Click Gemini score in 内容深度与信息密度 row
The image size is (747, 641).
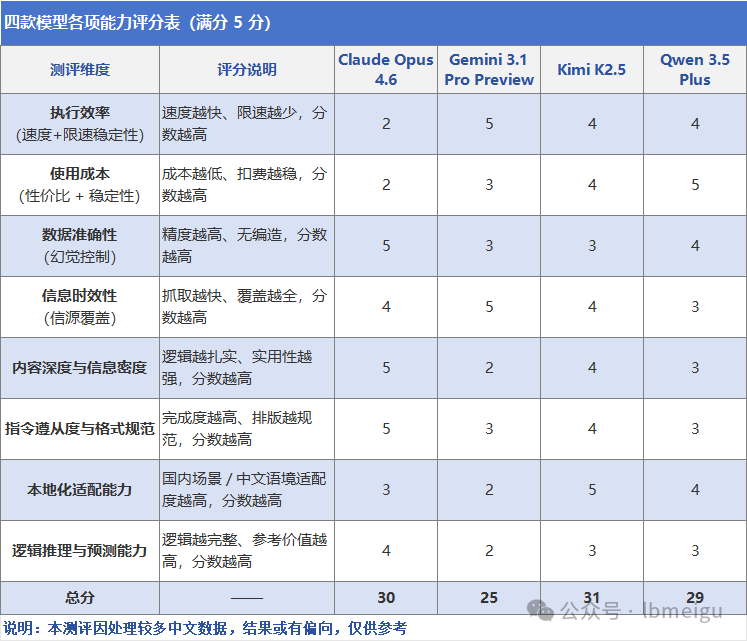489,368
